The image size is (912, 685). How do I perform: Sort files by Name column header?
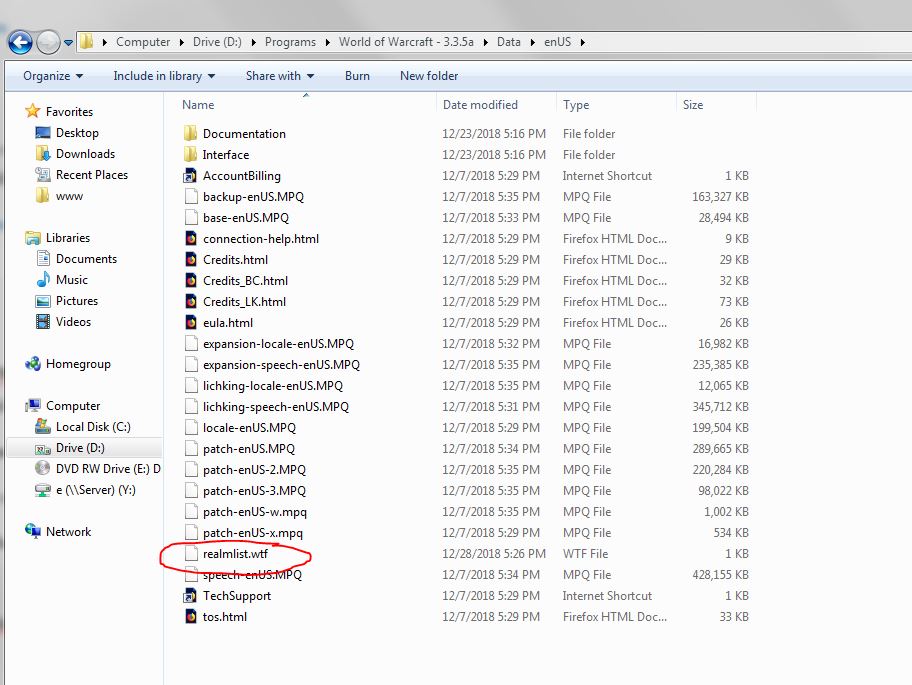[x=198, y=105]
